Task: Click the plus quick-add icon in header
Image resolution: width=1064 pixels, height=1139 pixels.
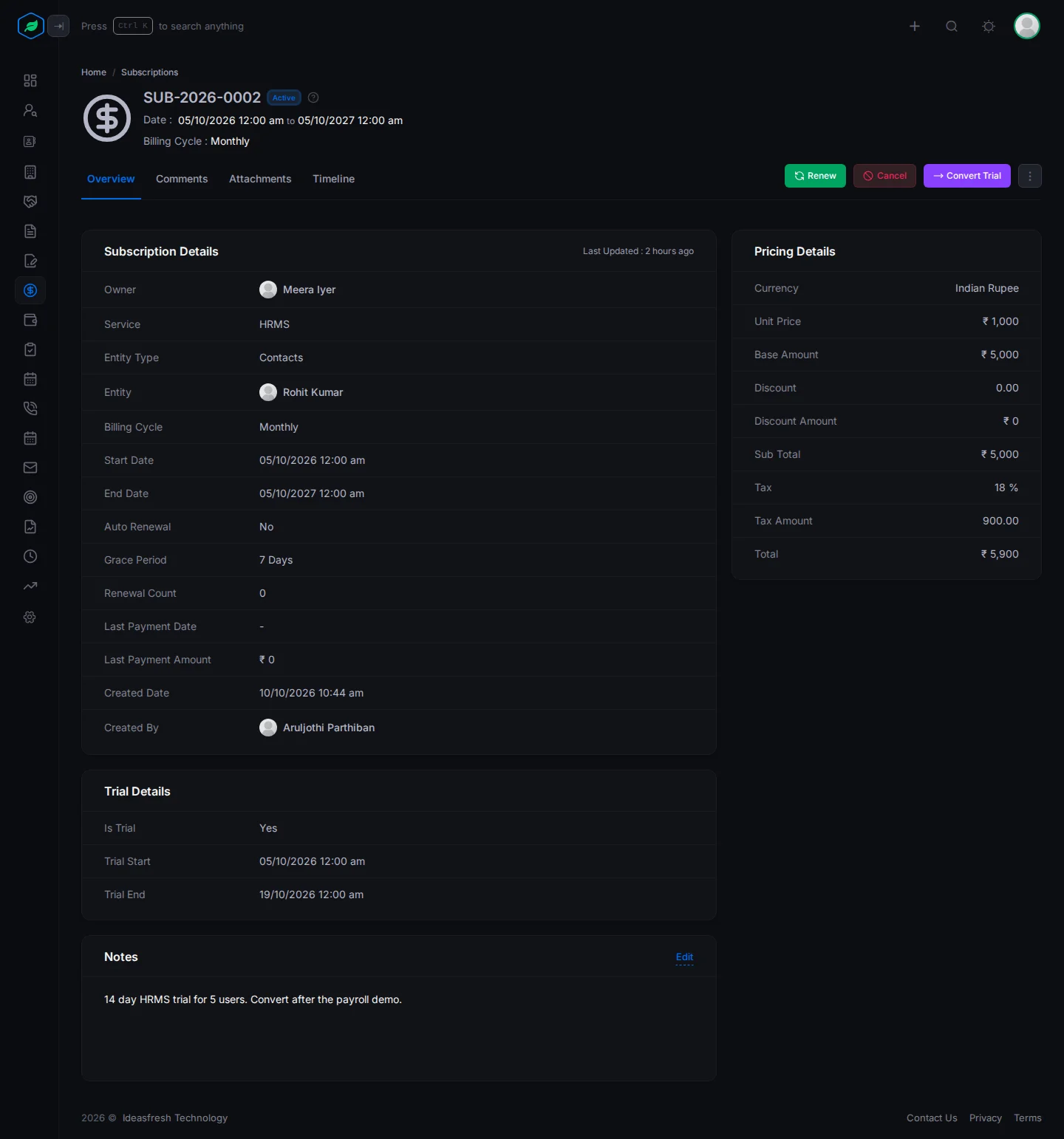Action: [915, 26]
